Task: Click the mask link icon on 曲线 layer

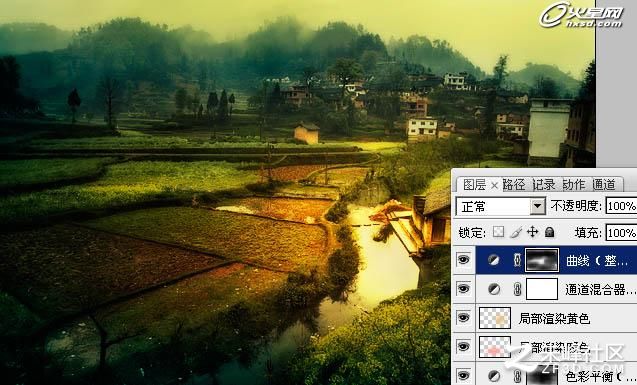Action: coord(517,260)
